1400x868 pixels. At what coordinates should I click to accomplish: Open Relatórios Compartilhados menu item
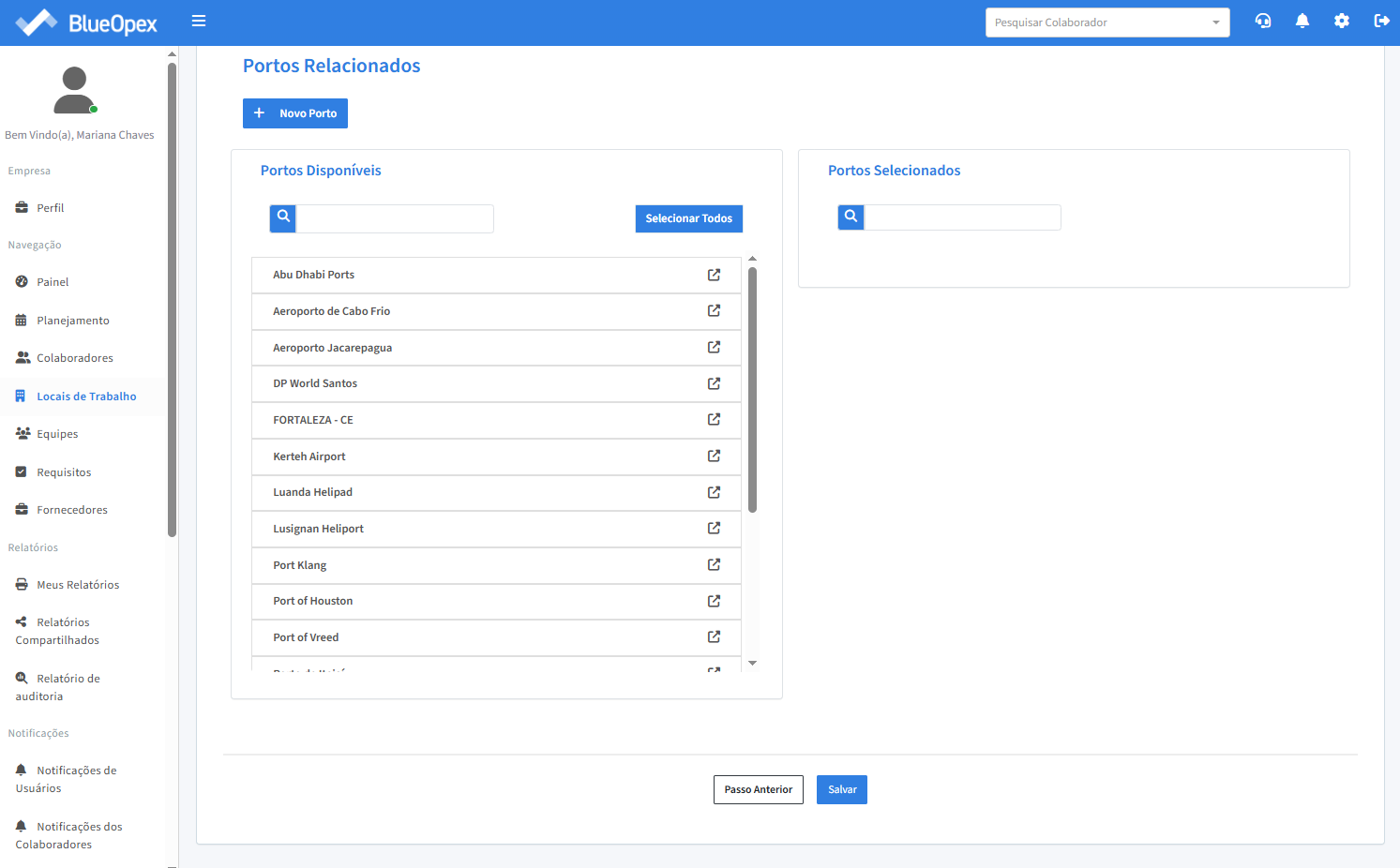pyautogui.click(x=57, y=631)
